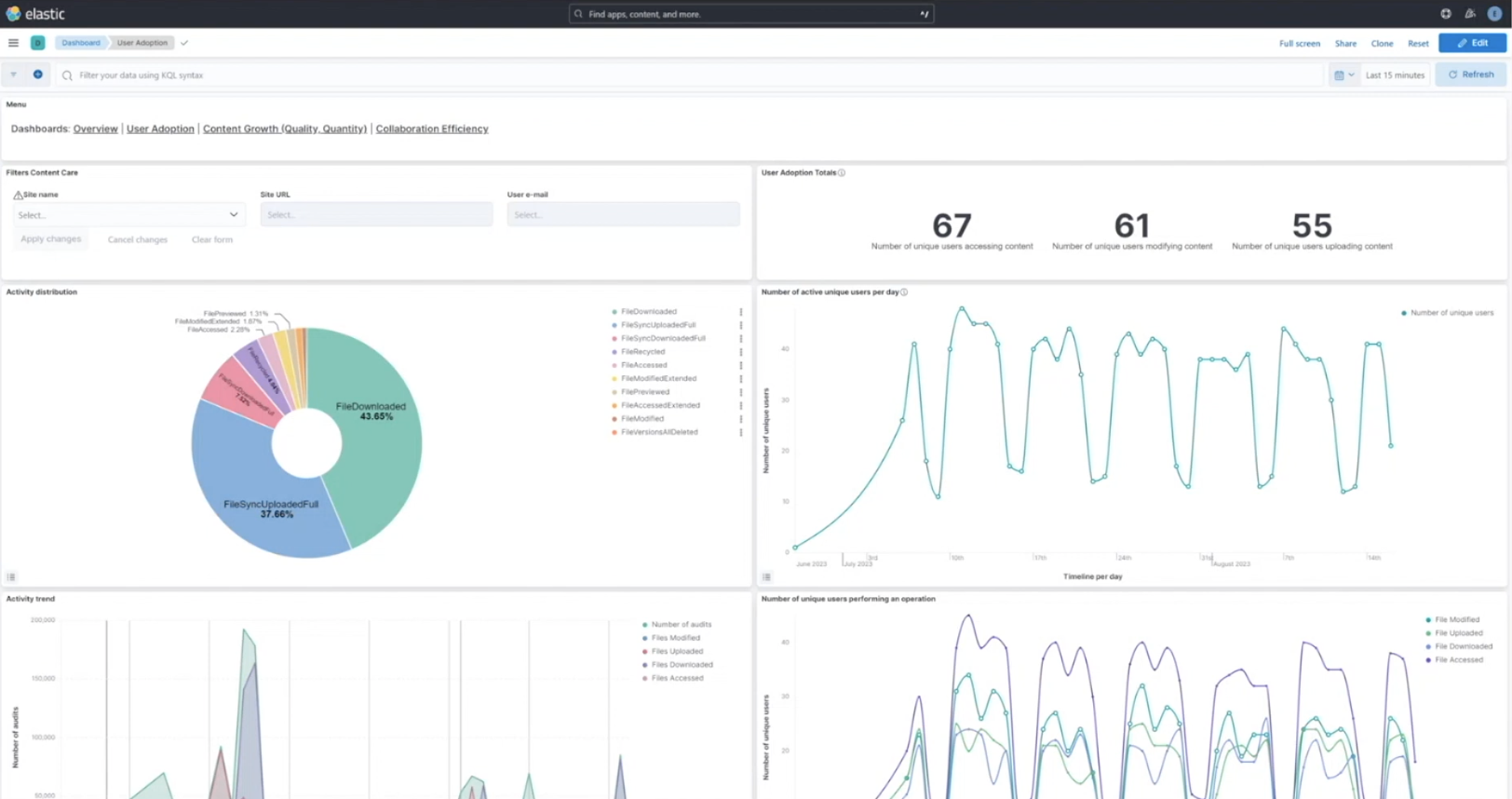Click Share in top menu
Screen dimensions: 1512x799
point(1345,44)
